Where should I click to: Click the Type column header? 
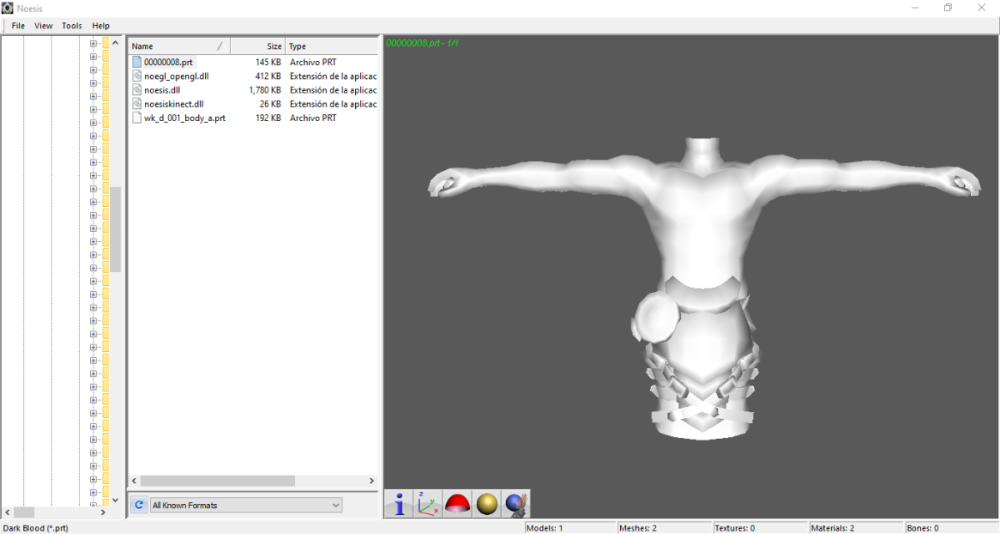pyautogui.click(x=330, y=46)
